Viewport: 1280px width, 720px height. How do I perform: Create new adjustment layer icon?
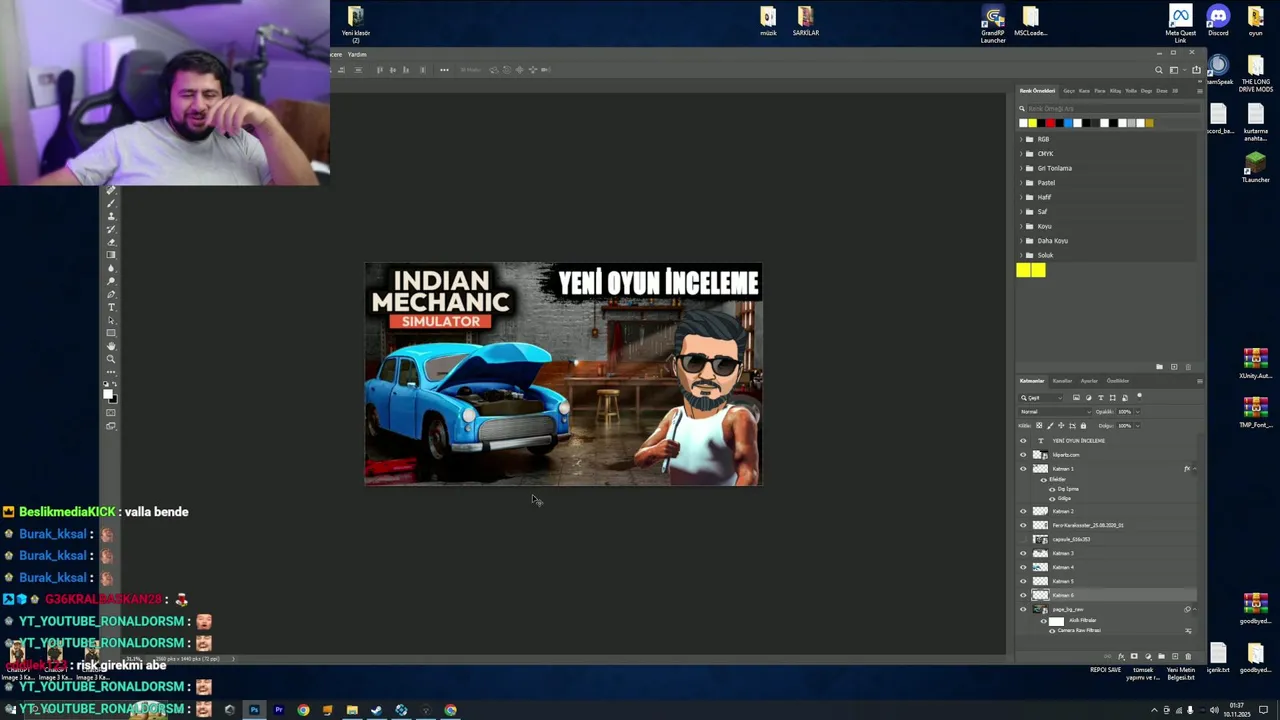1148,656
